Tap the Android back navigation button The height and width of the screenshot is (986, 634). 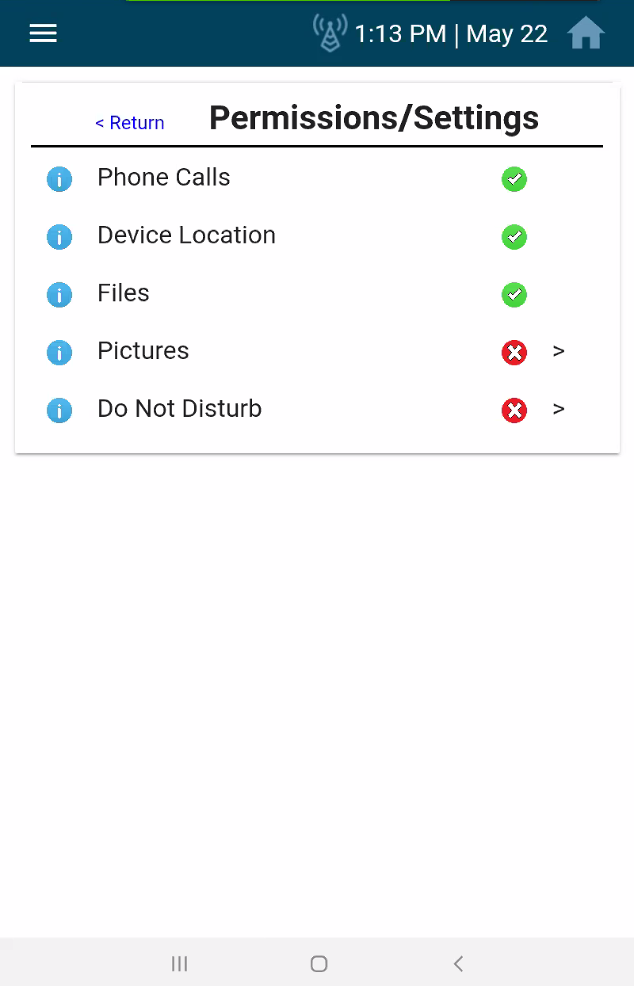coord(459,963)
